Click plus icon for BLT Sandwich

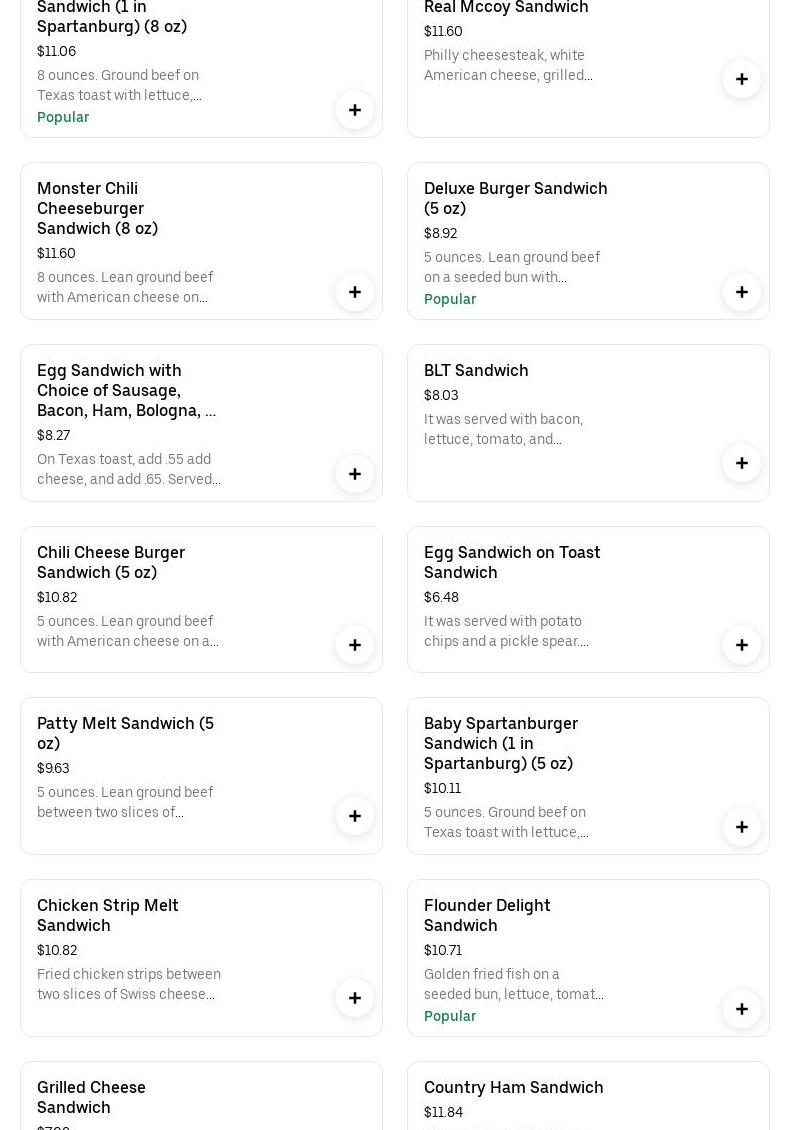point(742,463)
